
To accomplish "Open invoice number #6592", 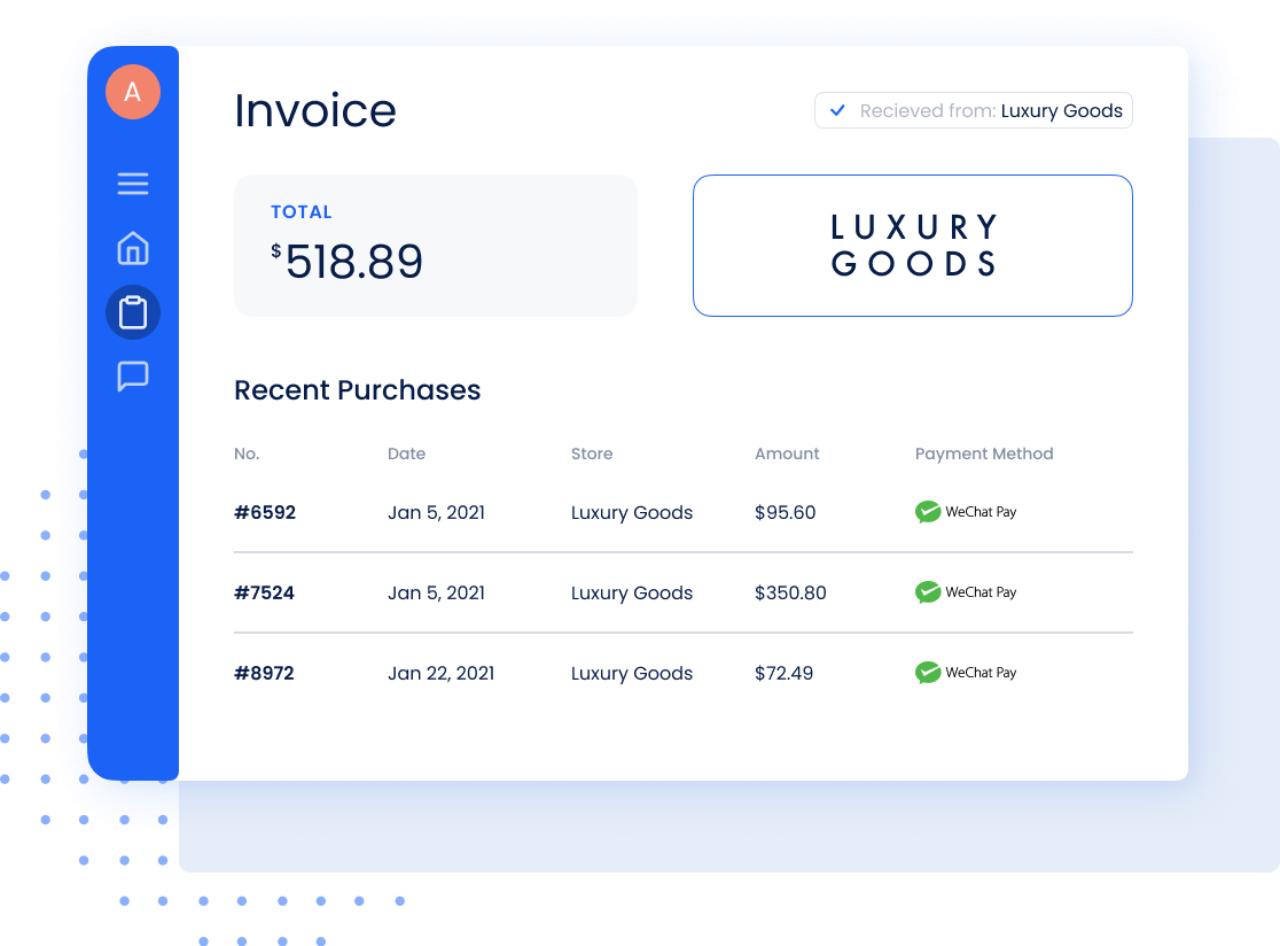I will [x=265, y=513].
